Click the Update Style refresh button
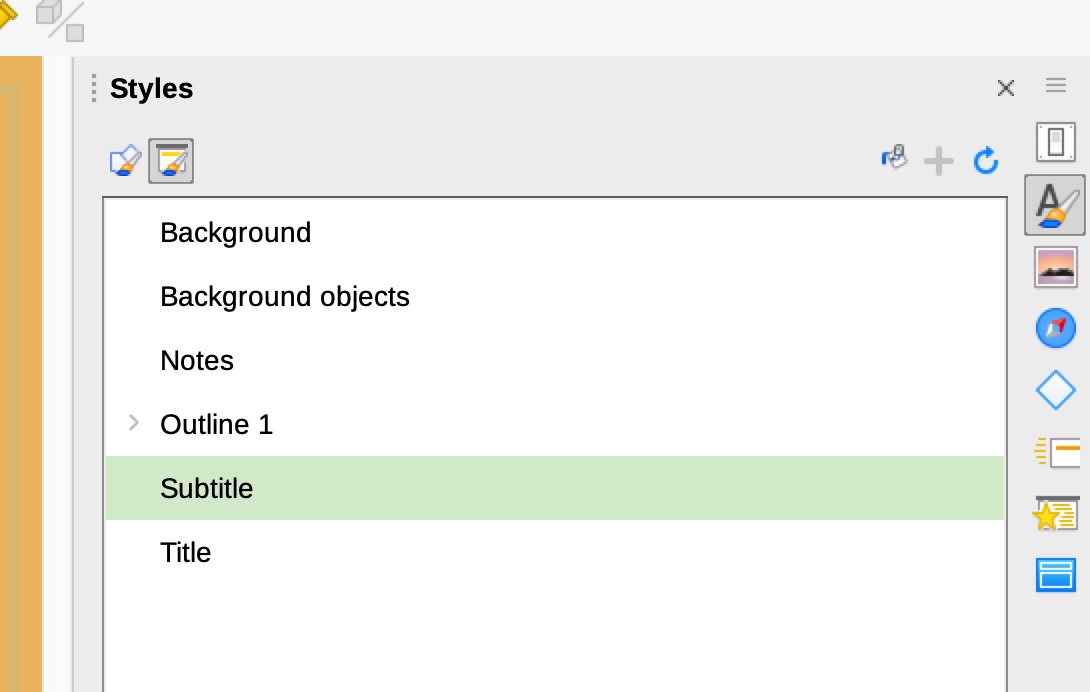 coord(986,159)
